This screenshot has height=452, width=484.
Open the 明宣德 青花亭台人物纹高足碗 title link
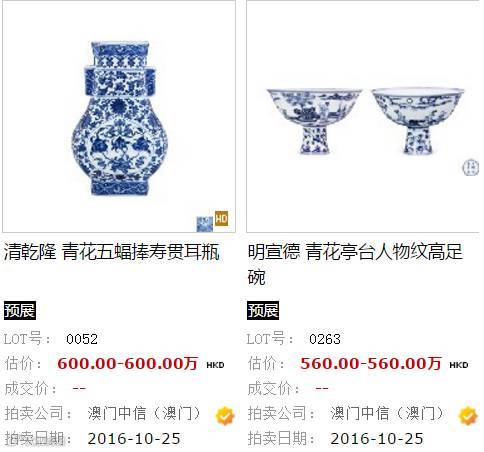point(355,264)
